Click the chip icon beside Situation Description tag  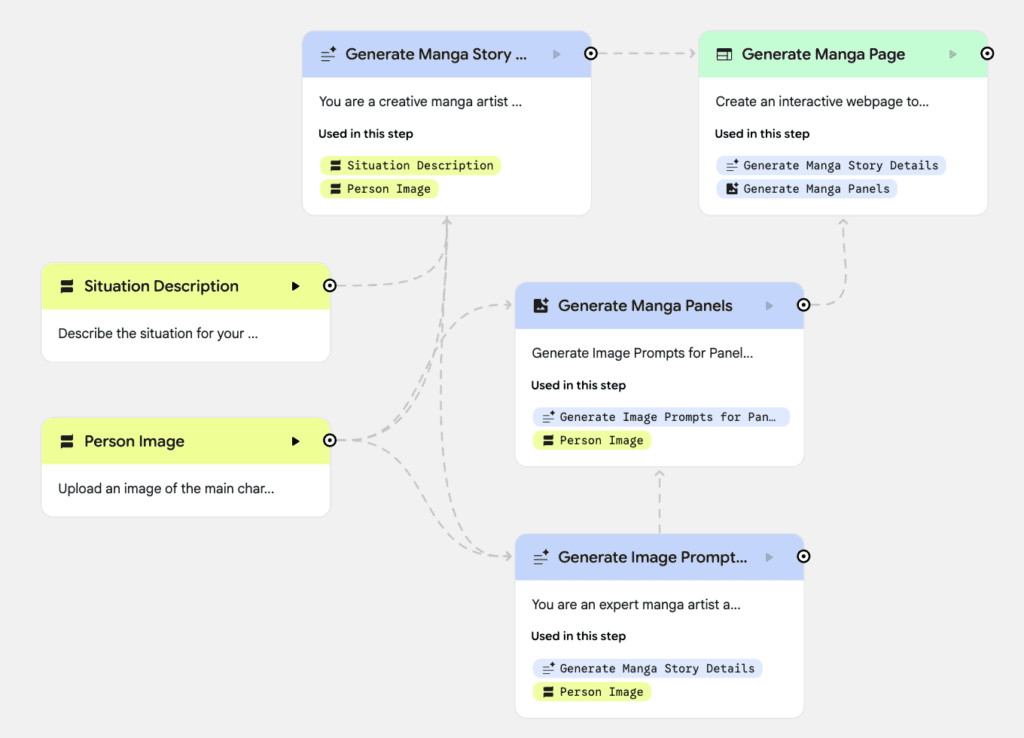click(x=335, y=165)
